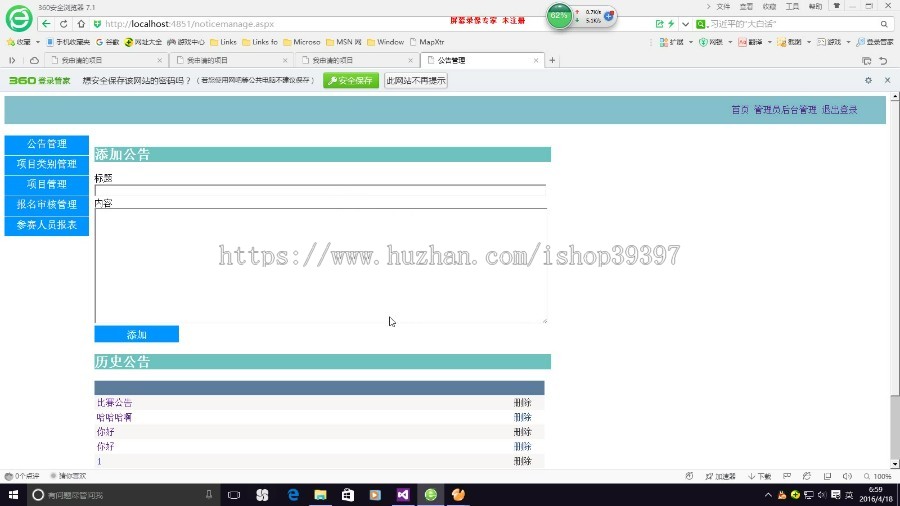The image size is (900, 506).
Task: Click the lightning speed mode icon
Action: tap(671, 24)
